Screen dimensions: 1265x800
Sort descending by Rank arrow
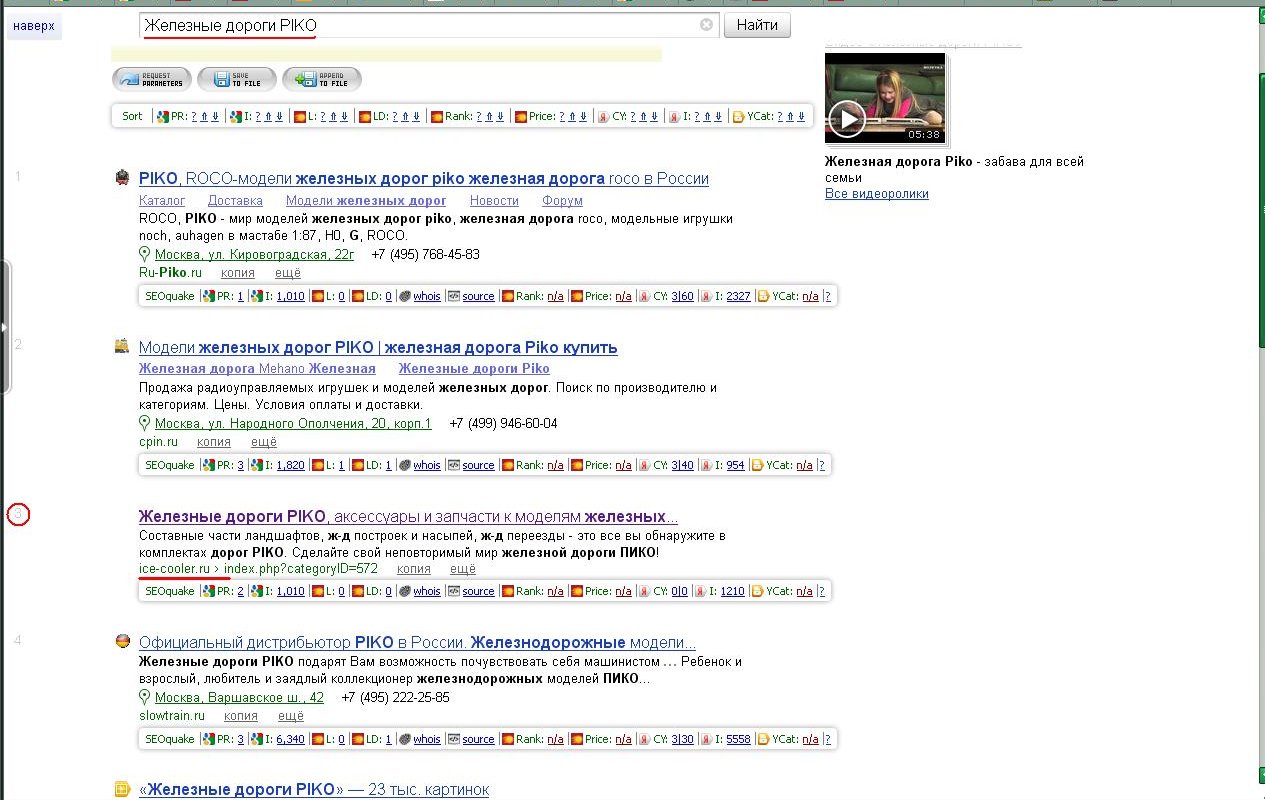pyautogui.click(x=500, y=116)
